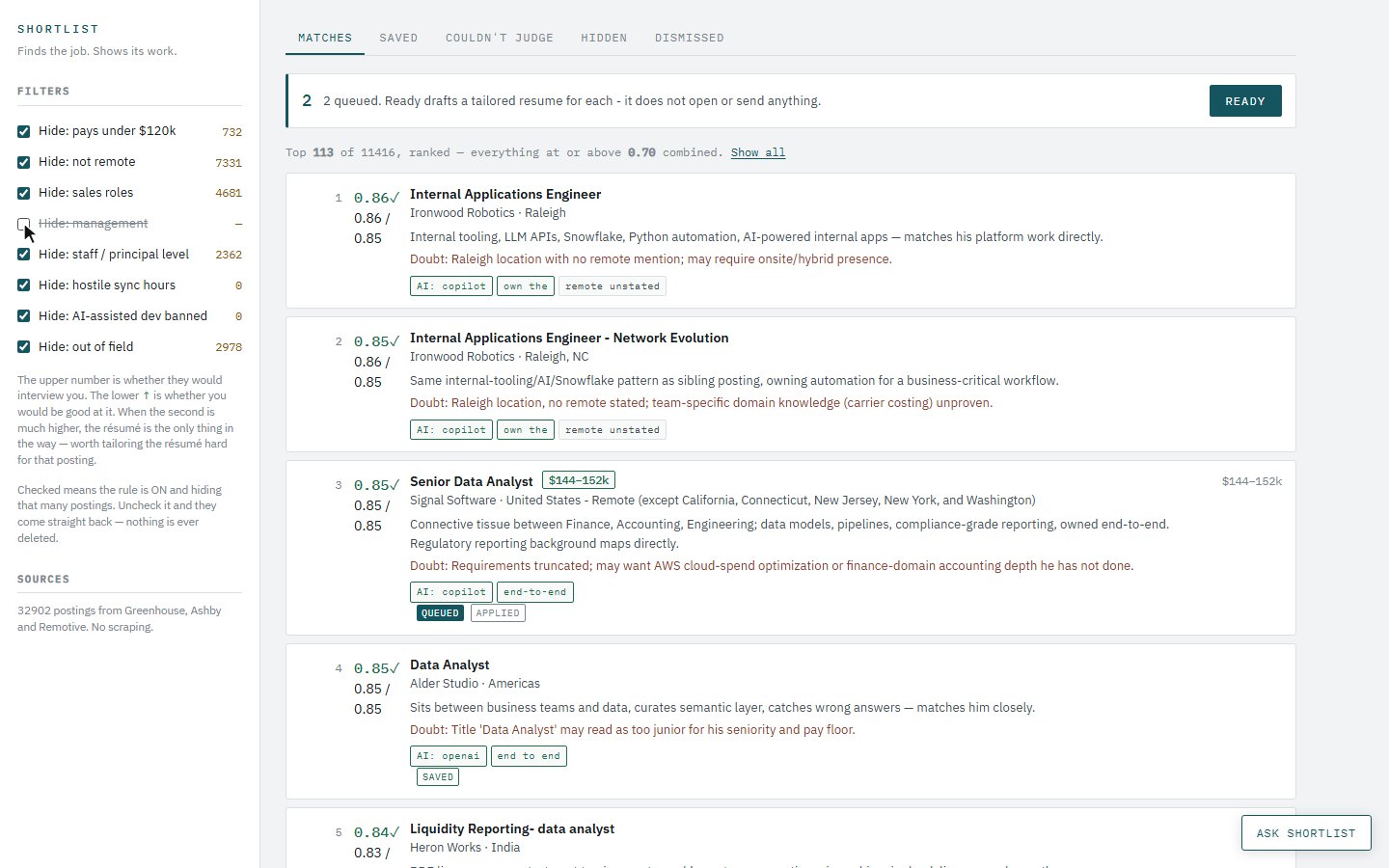
Task: Open the Saved tab
Action: point(398,38)
